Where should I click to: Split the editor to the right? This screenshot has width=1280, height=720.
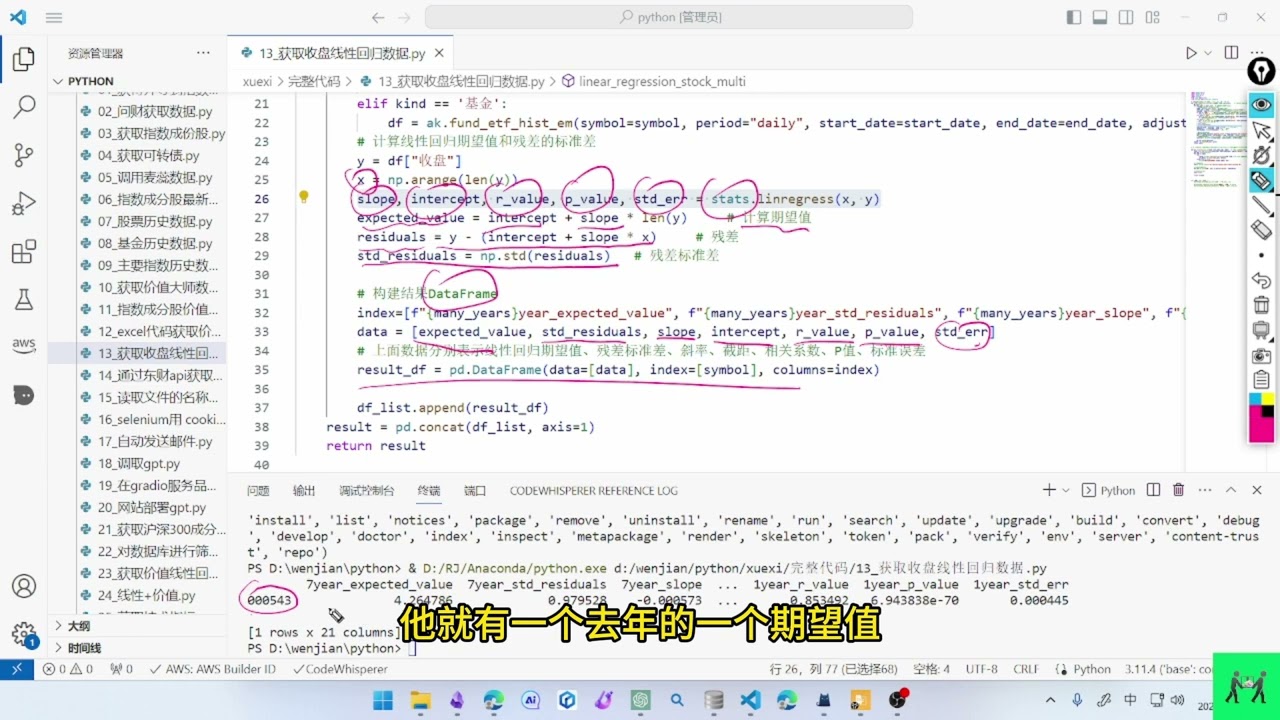pos(1232,53)
